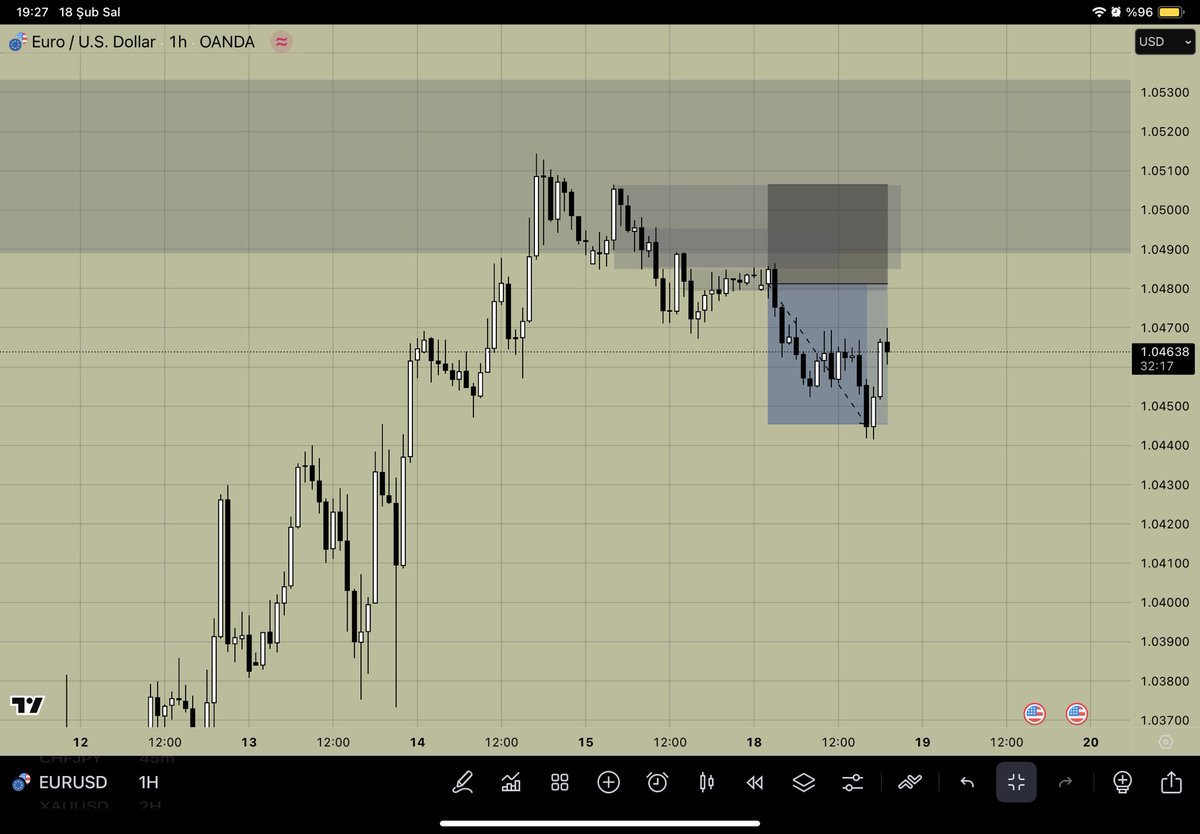Share the chart with the share icon
1200x834 pixels.
(1171, 782)
